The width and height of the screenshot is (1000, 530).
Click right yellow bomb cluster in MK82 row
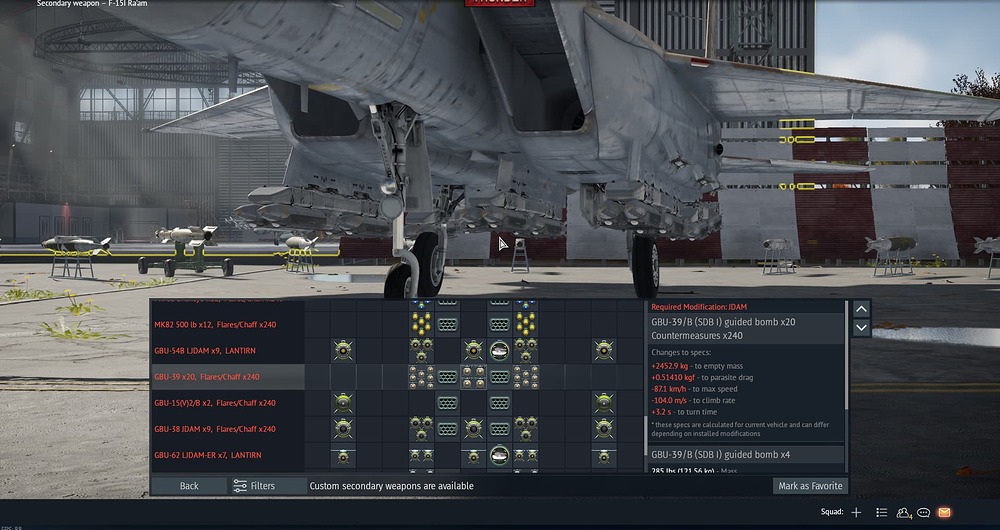pyautogui.click(x=526, y=325)
